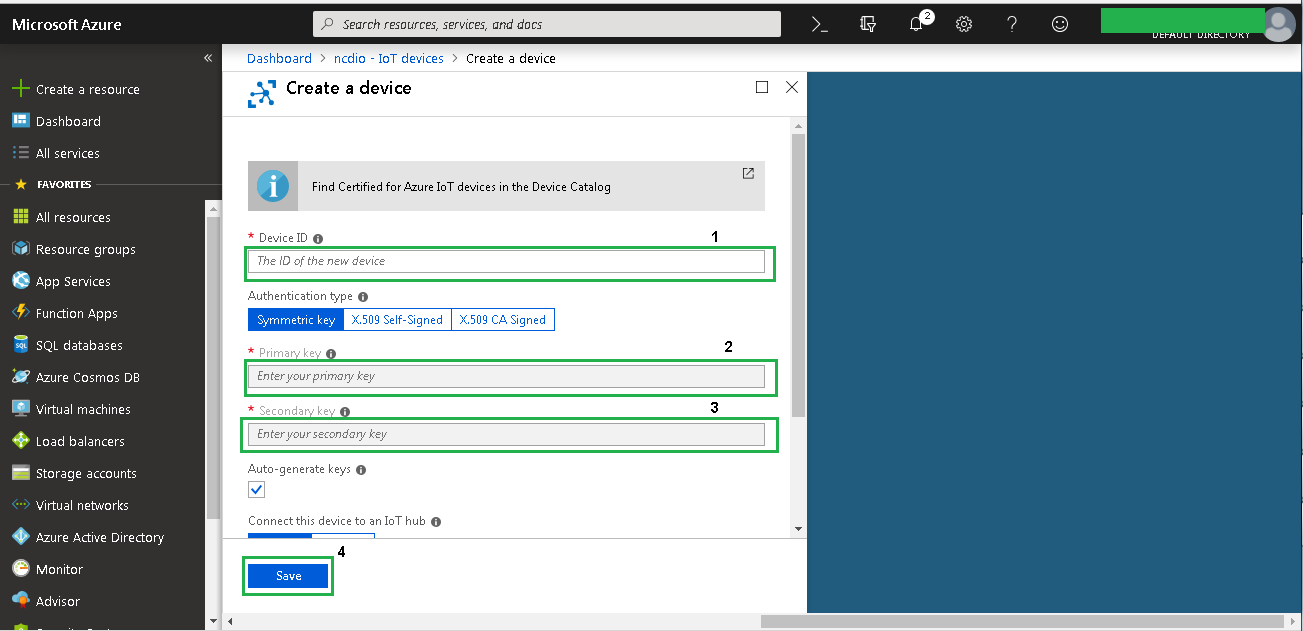Click the Device ID info icon
Viewport: 1303px width, 631px height.
[x=318, y=239]
